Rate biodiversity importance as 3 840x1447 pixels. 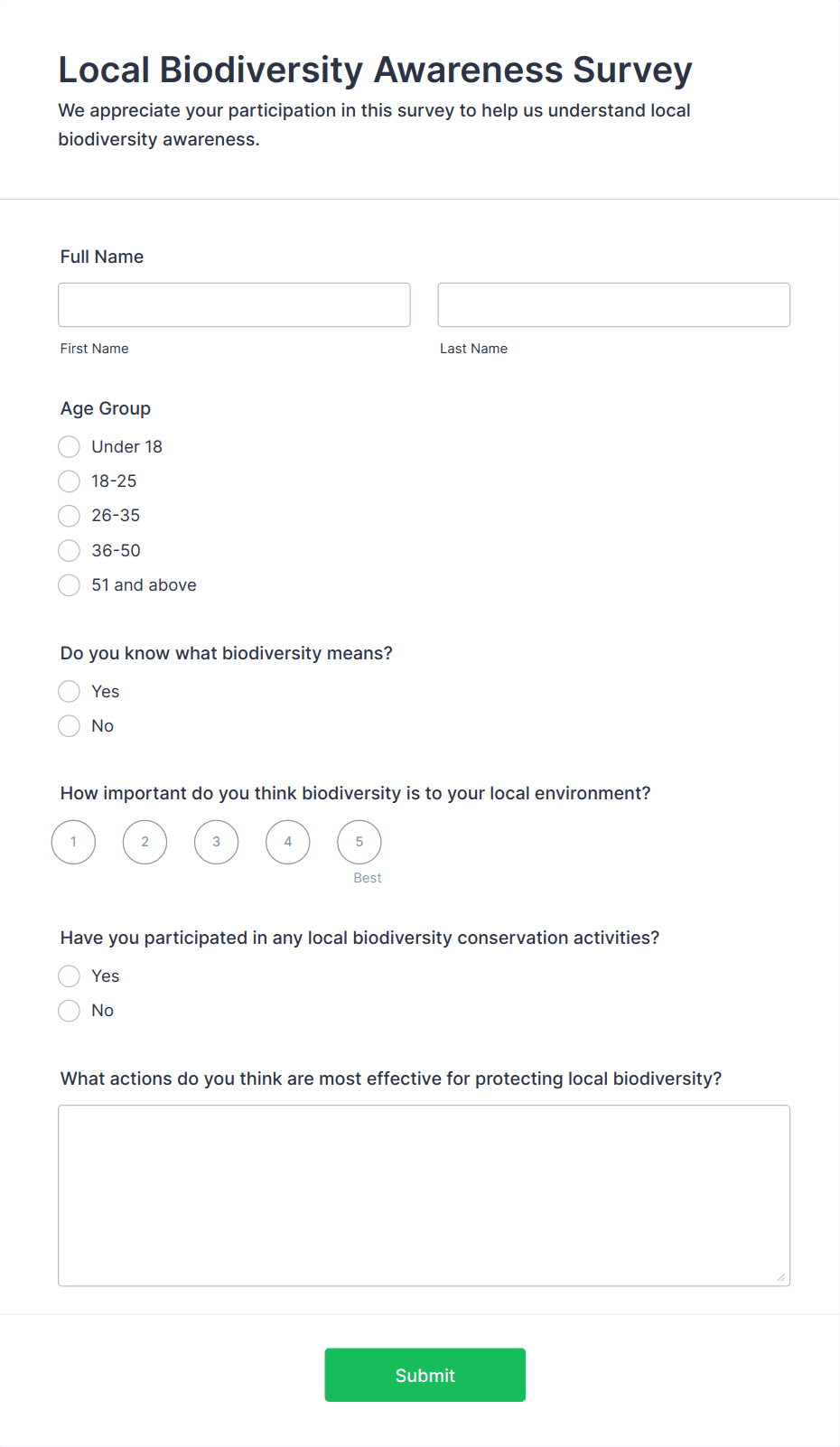click(216, 842)
